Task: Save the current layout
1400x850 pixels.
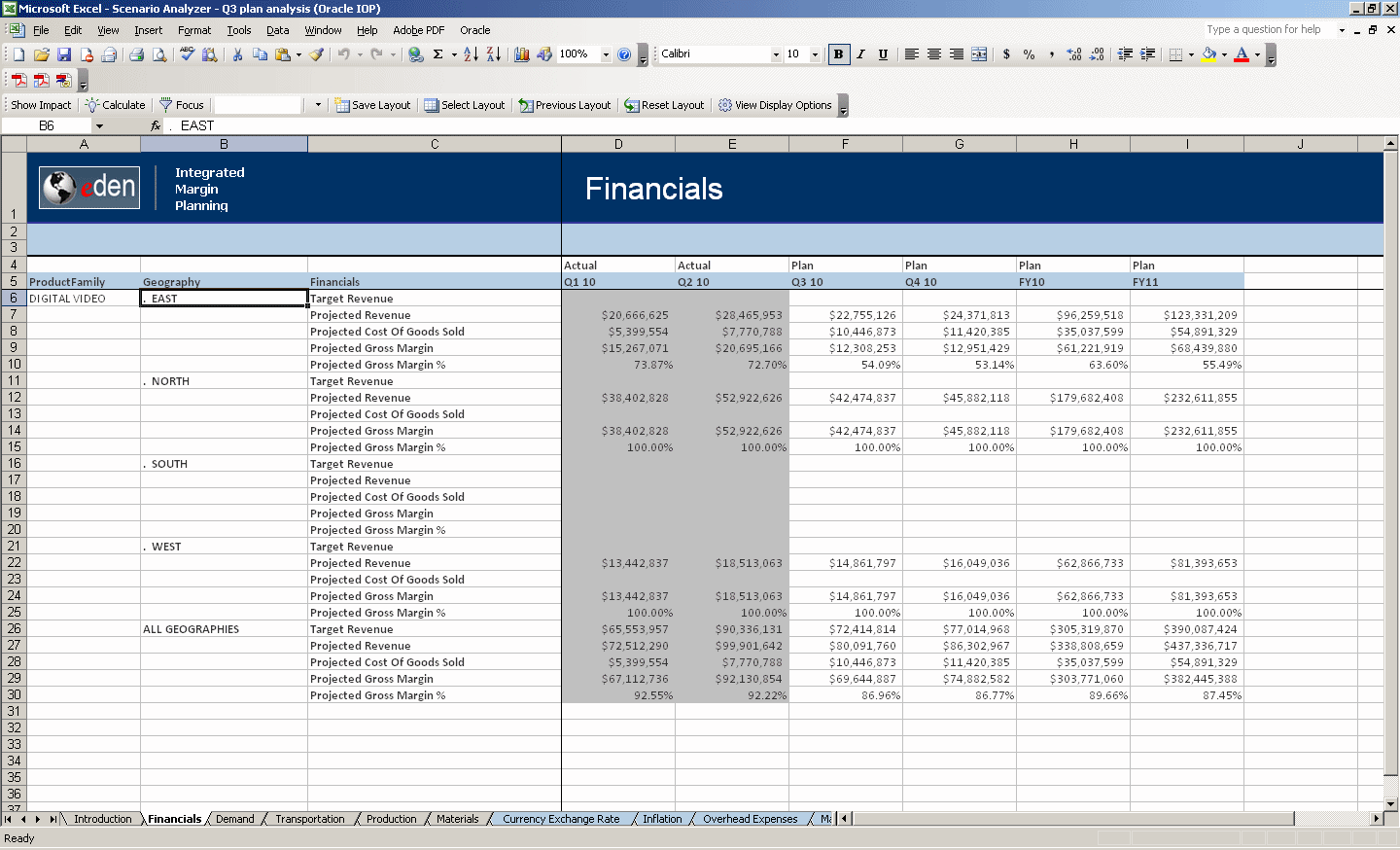Action: point(372,104)
